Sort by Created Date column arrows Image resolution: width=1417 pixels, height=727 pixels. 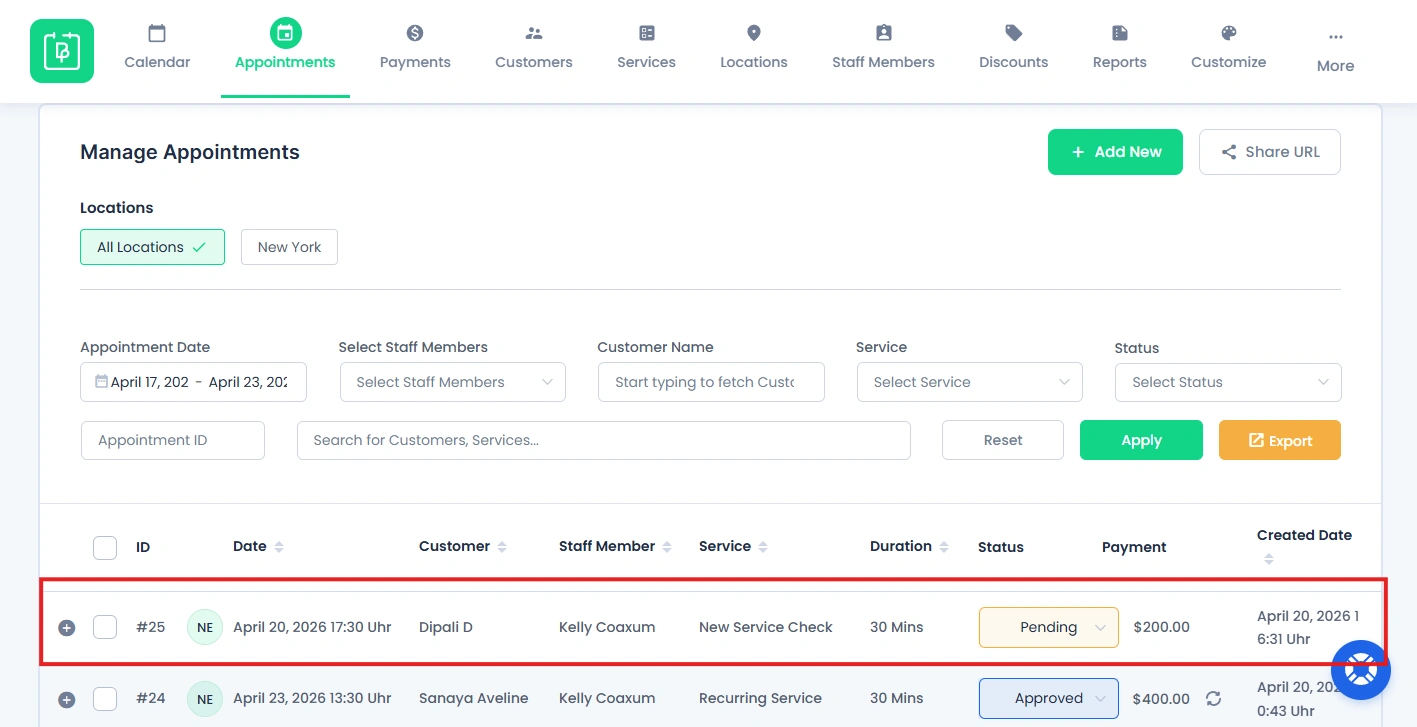coord(1269,559)
